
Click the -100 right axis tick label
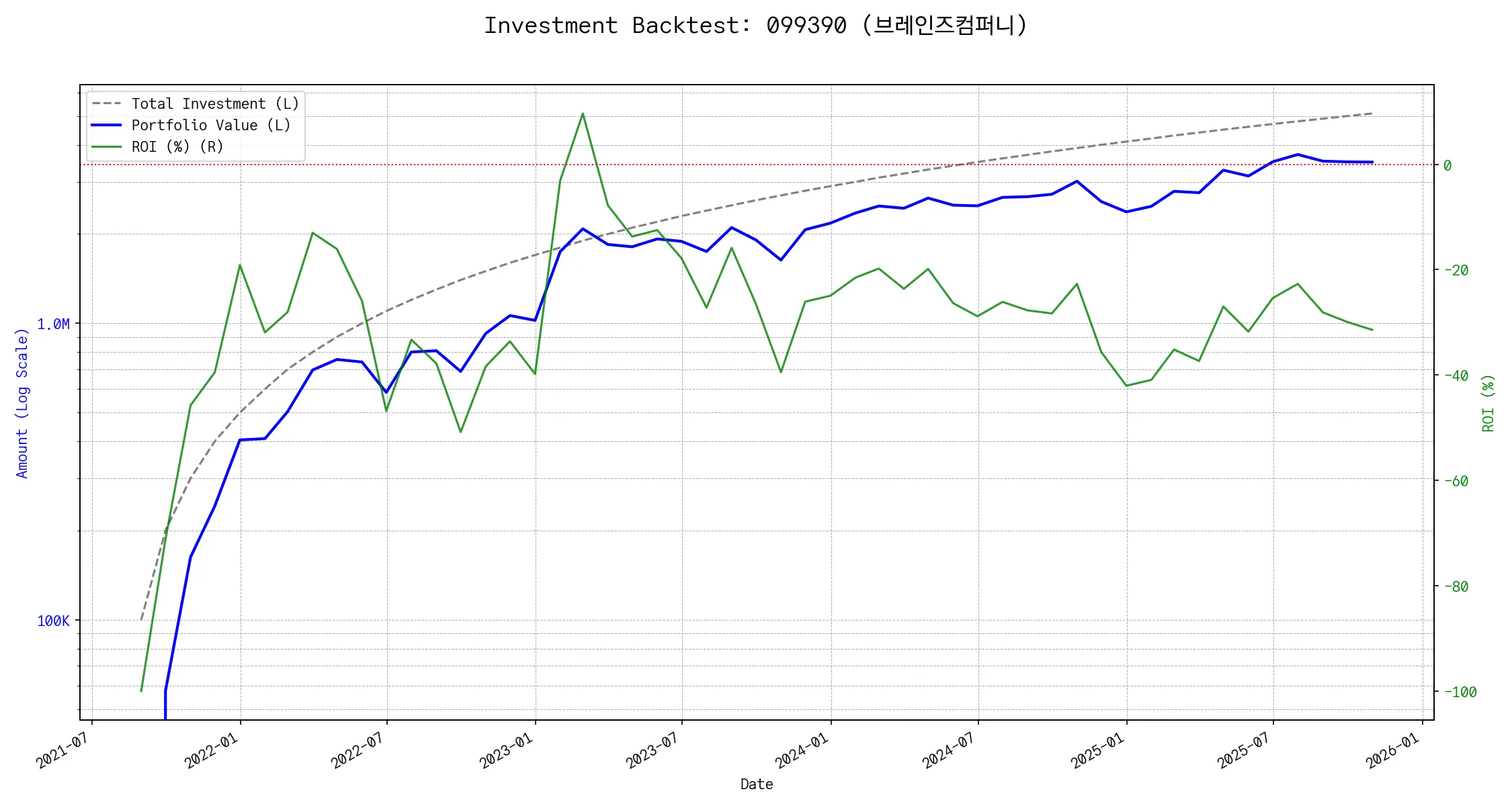point(1460,692)
